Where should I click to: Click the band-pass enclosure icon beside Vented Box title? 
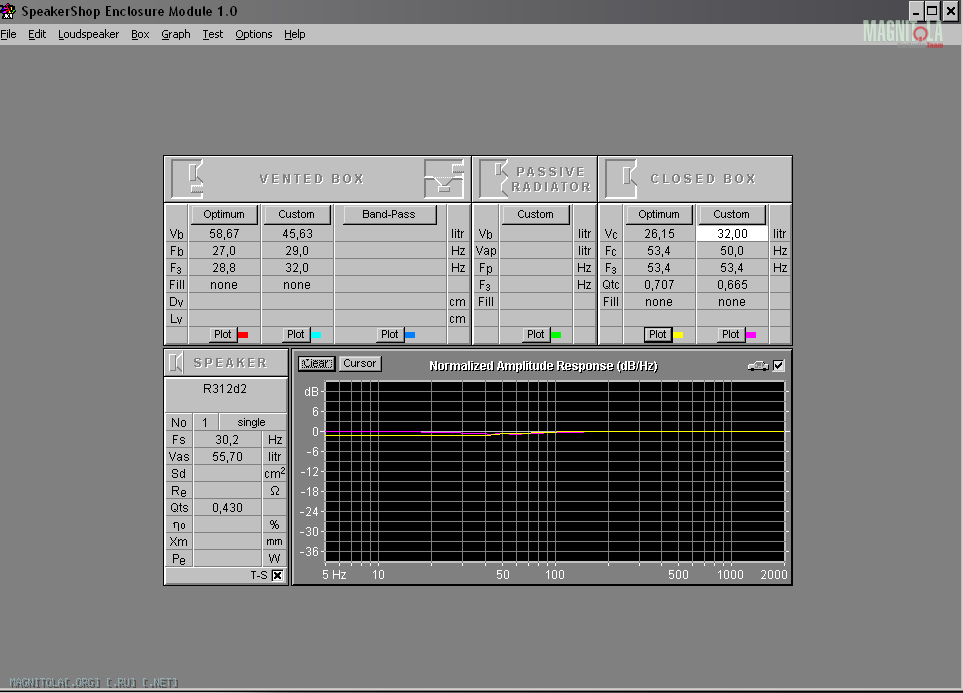tap(444, 179)
